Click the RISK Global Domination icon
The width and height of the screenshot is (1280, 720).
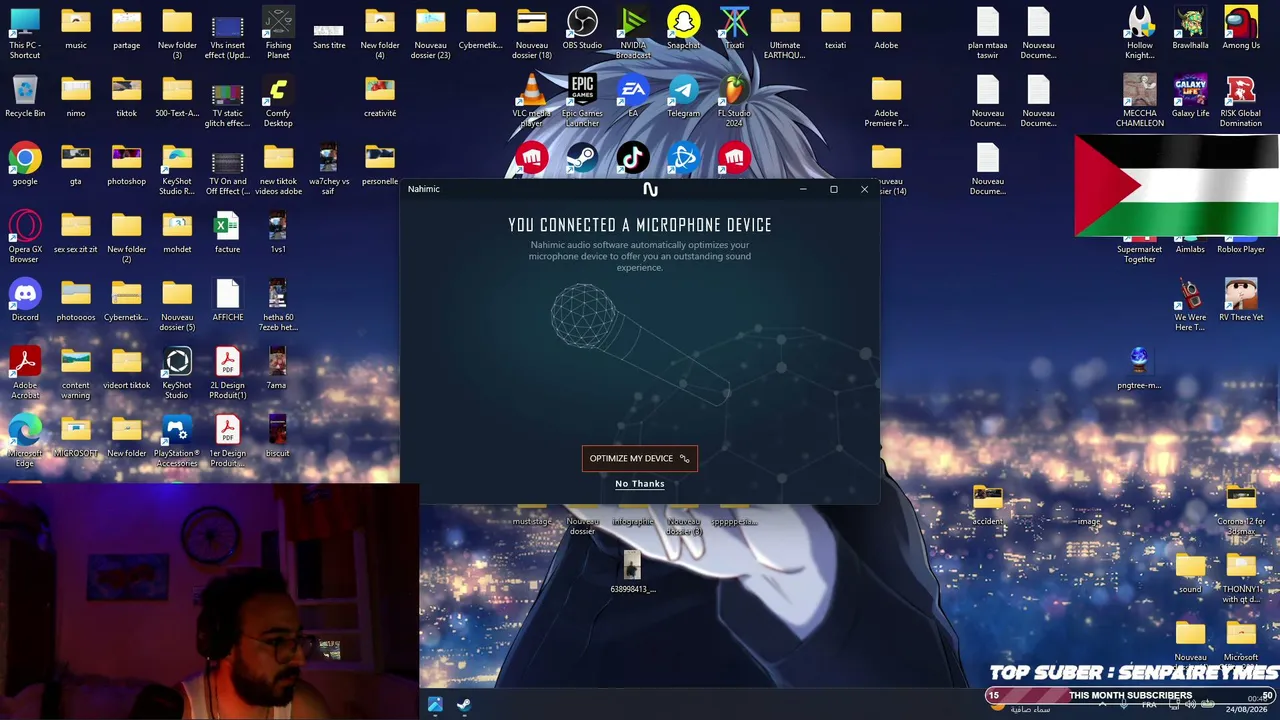(x=1241, y=100)
